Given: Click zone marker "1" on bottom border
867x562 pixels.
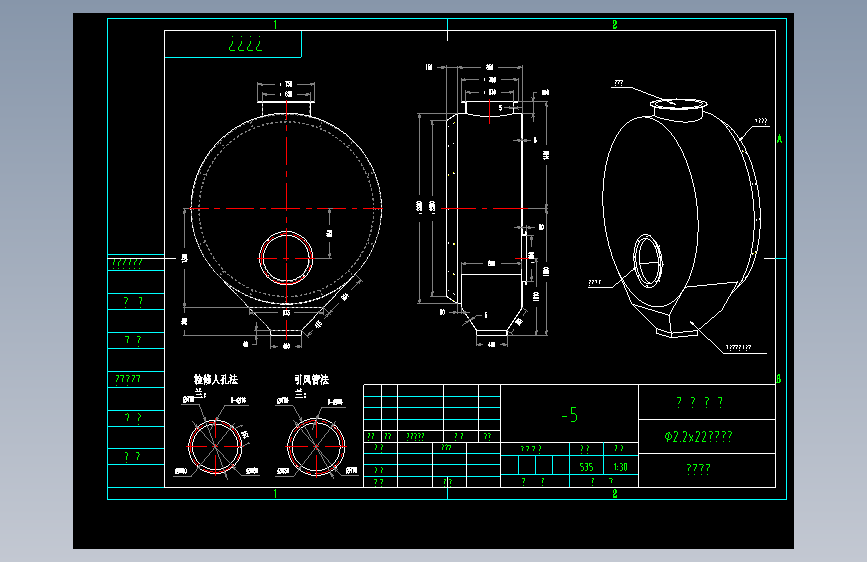Looking at the screenshot, I should (275, 493).
